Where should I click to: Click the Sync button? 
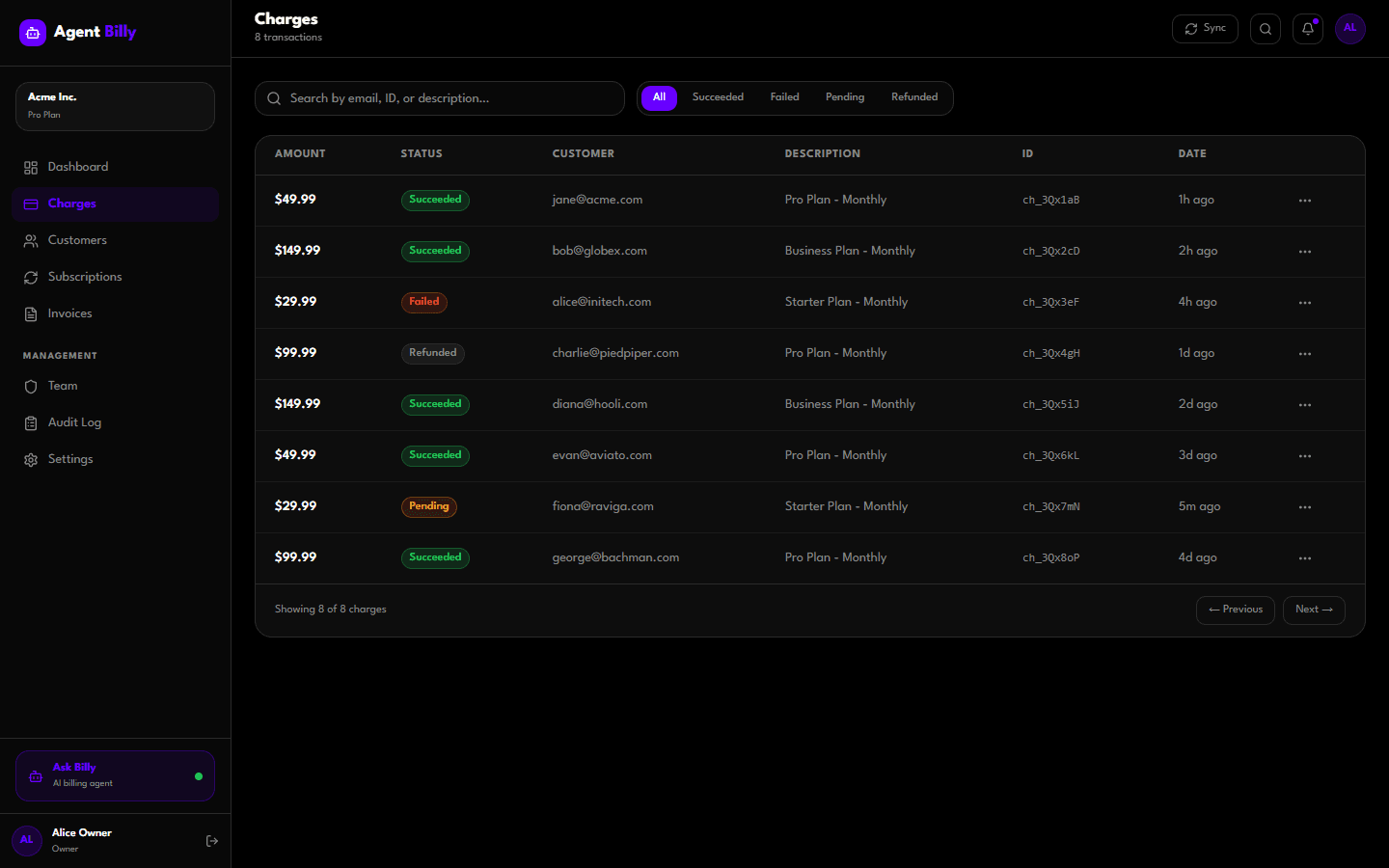pos(1205,29)
